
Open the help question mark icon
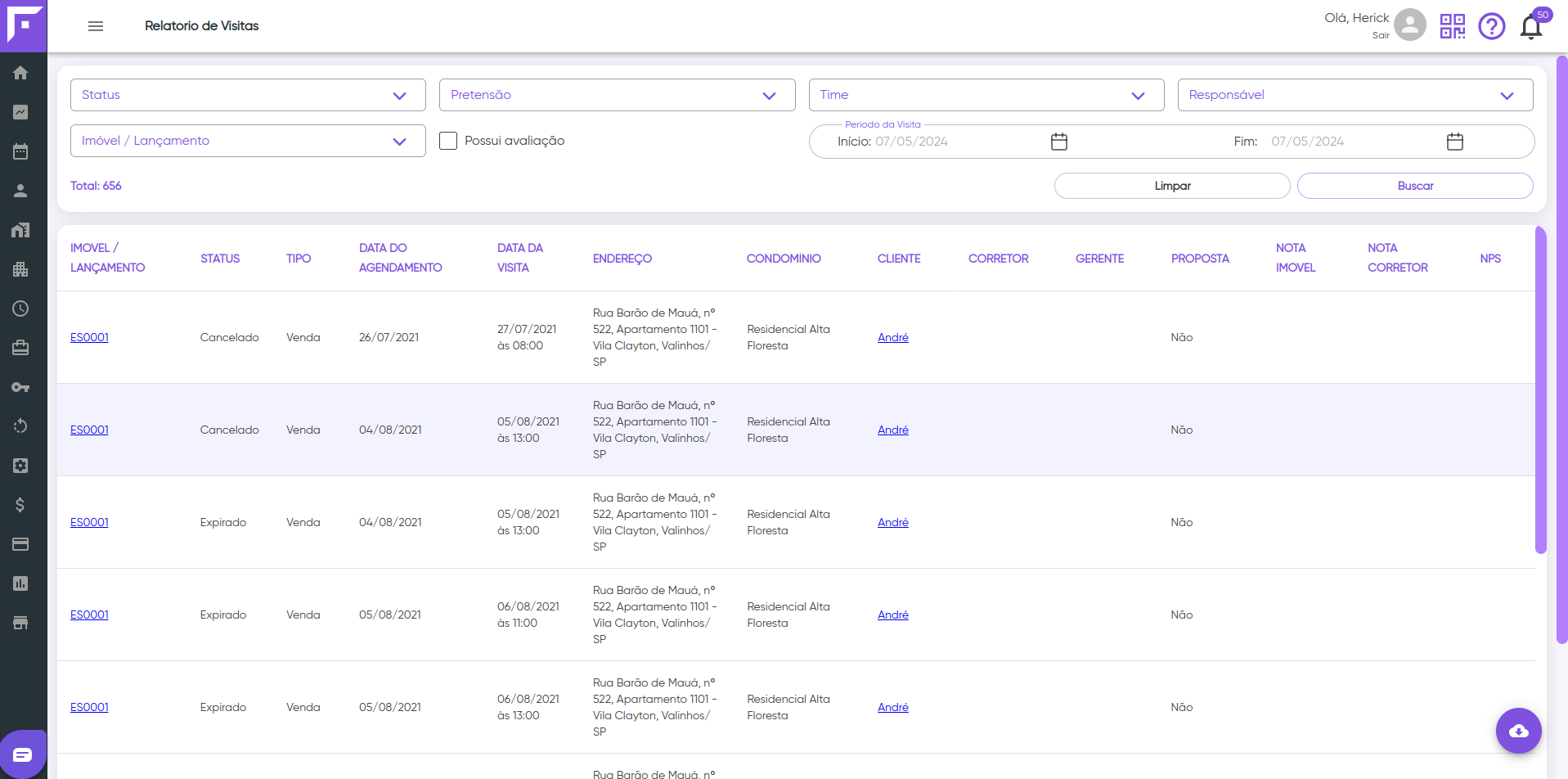1492,26
